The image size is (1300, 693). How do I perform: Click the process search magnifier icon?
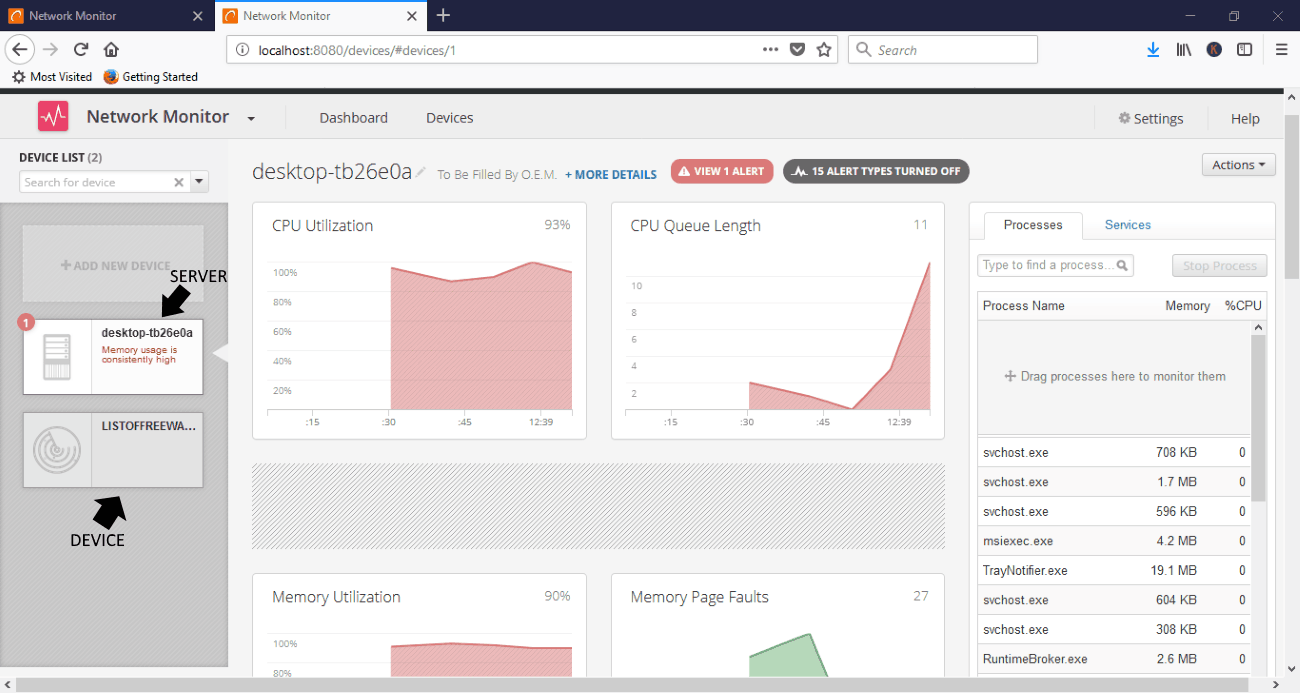pyautogui.click(x=1123, y=265)
